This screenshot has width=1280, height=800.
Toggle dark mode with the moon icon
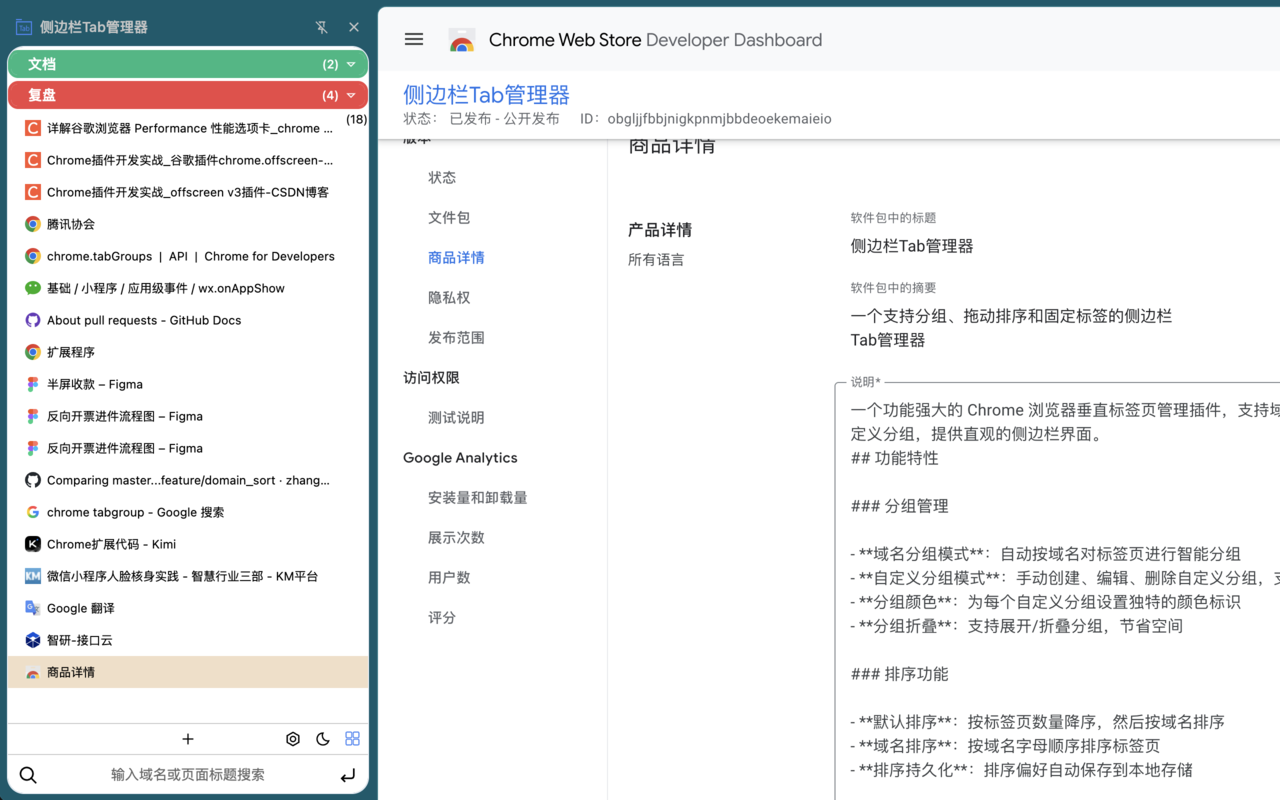[322, 738]
